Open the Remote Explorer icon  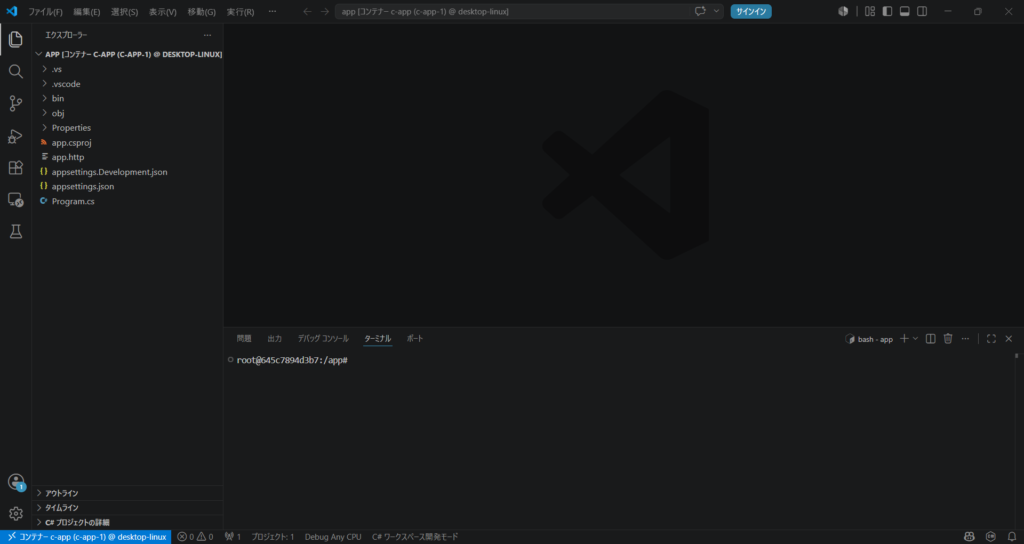16,200
